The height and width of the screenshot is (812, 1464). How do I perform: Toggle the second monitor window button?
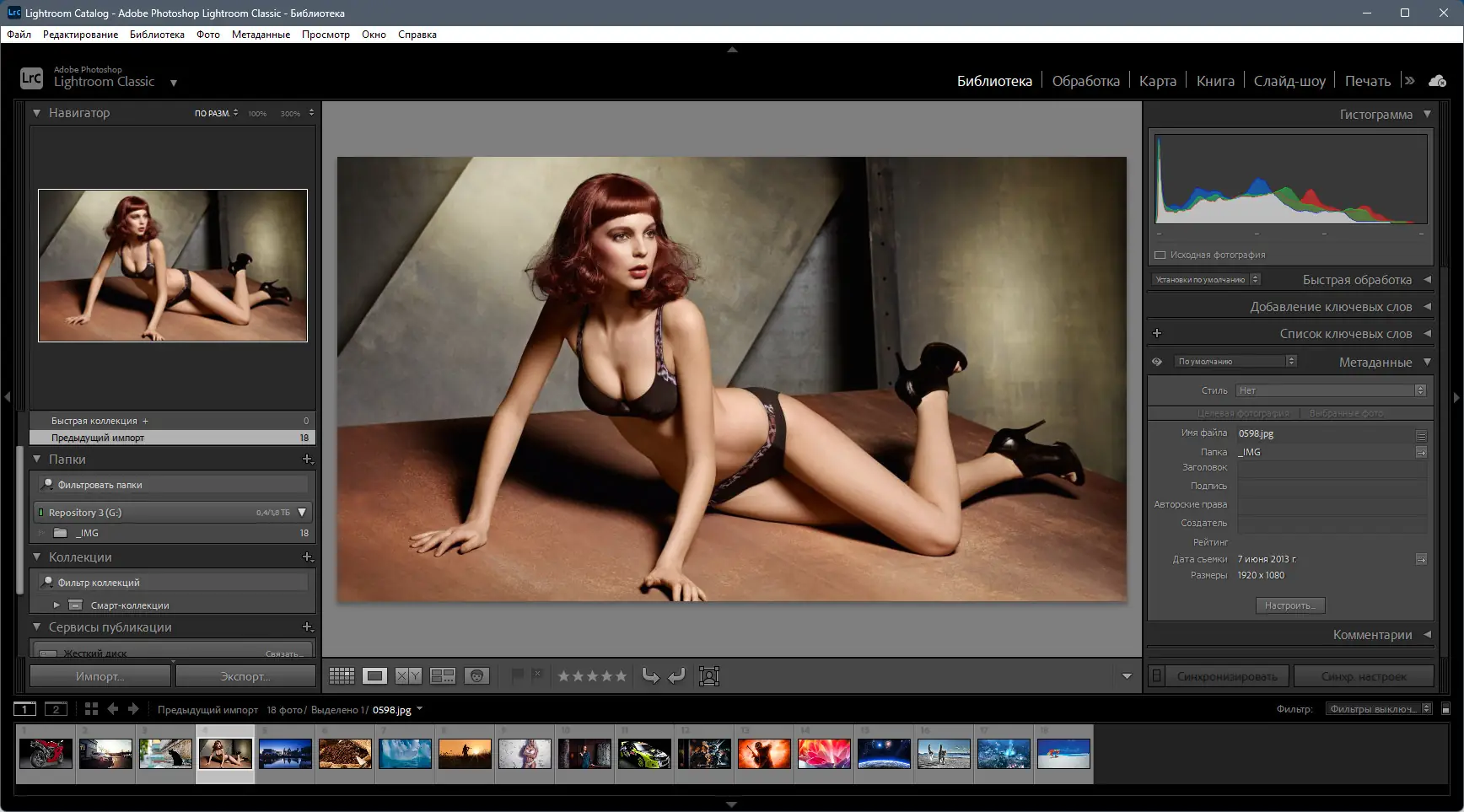[56, 709]
